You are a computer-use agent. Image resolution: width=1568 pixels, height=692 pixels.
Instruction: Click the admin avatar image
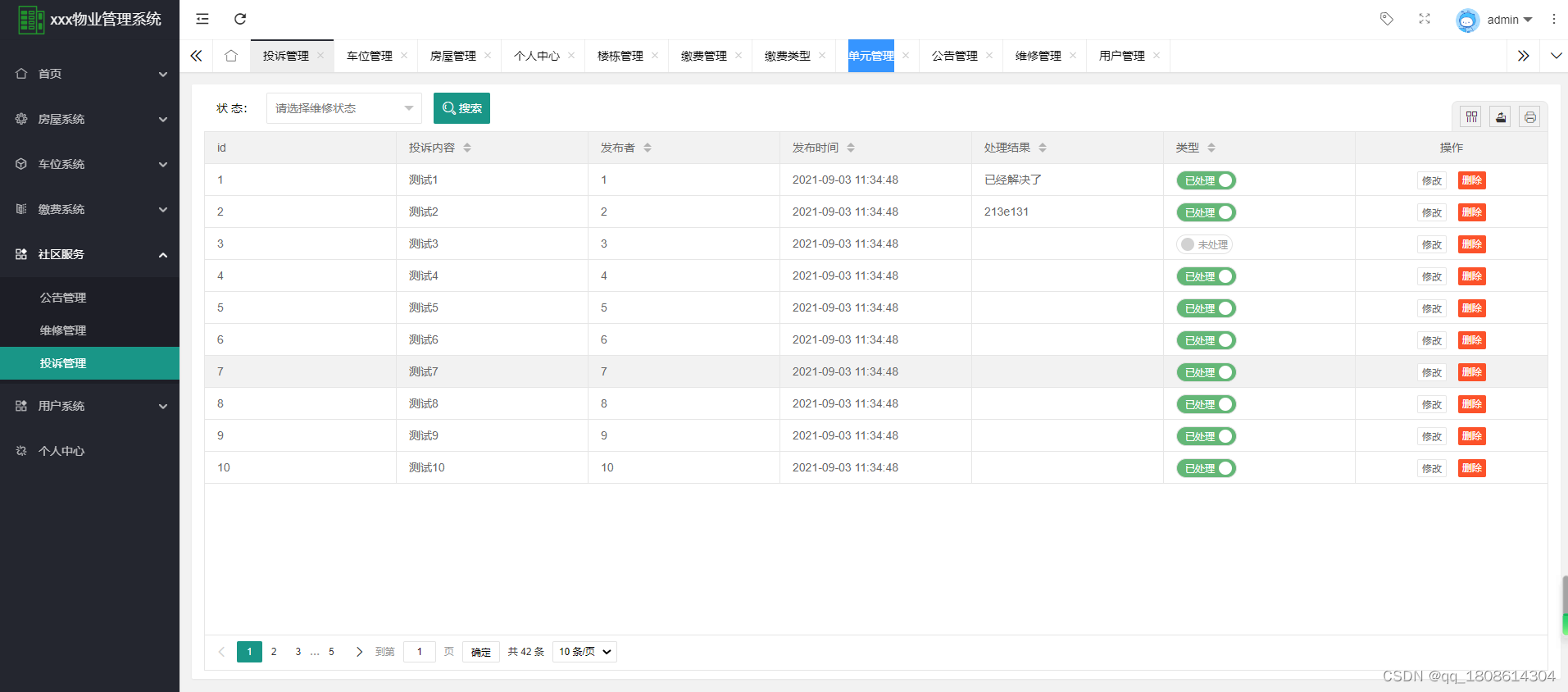[x=1467, y=20]
